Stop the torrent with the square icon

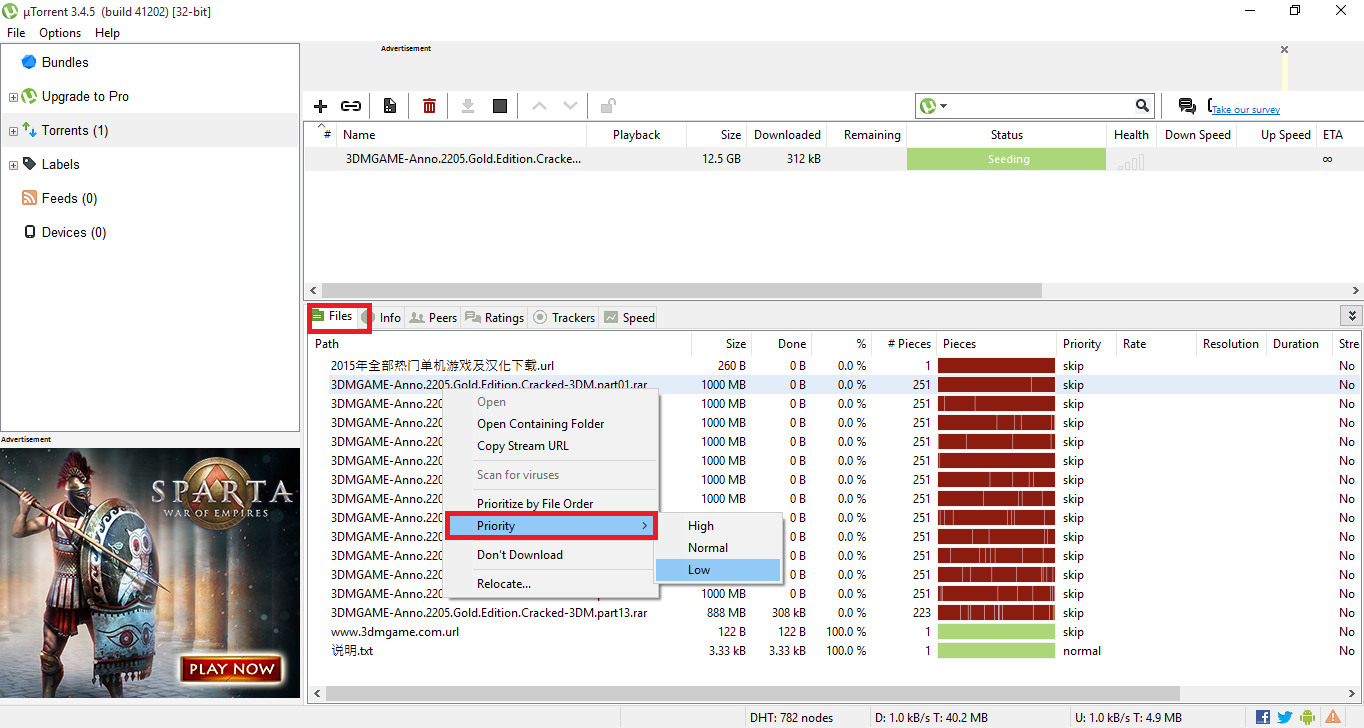tap(499, 105)
